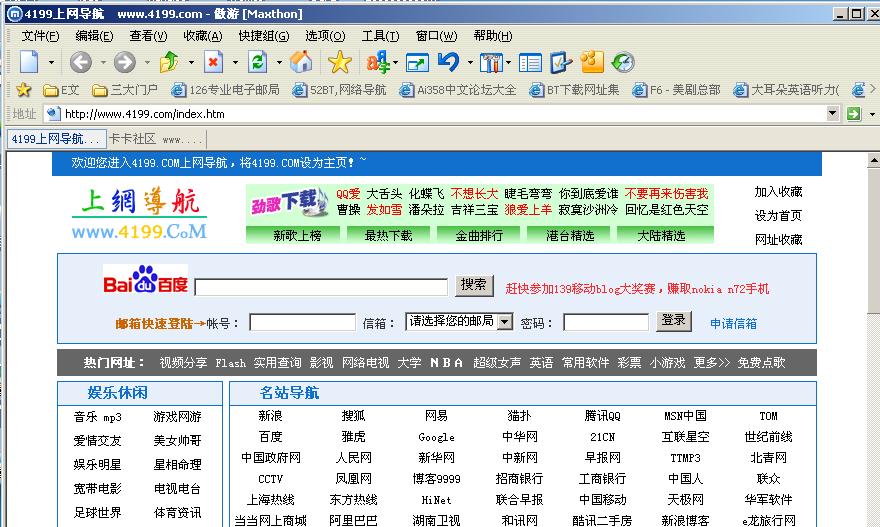Click the New page document icon
880x527 pixels.
tap(29, 63)
